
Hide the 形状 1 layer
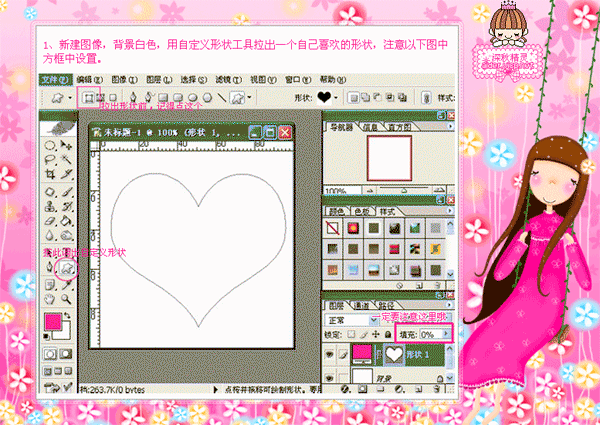329,355
